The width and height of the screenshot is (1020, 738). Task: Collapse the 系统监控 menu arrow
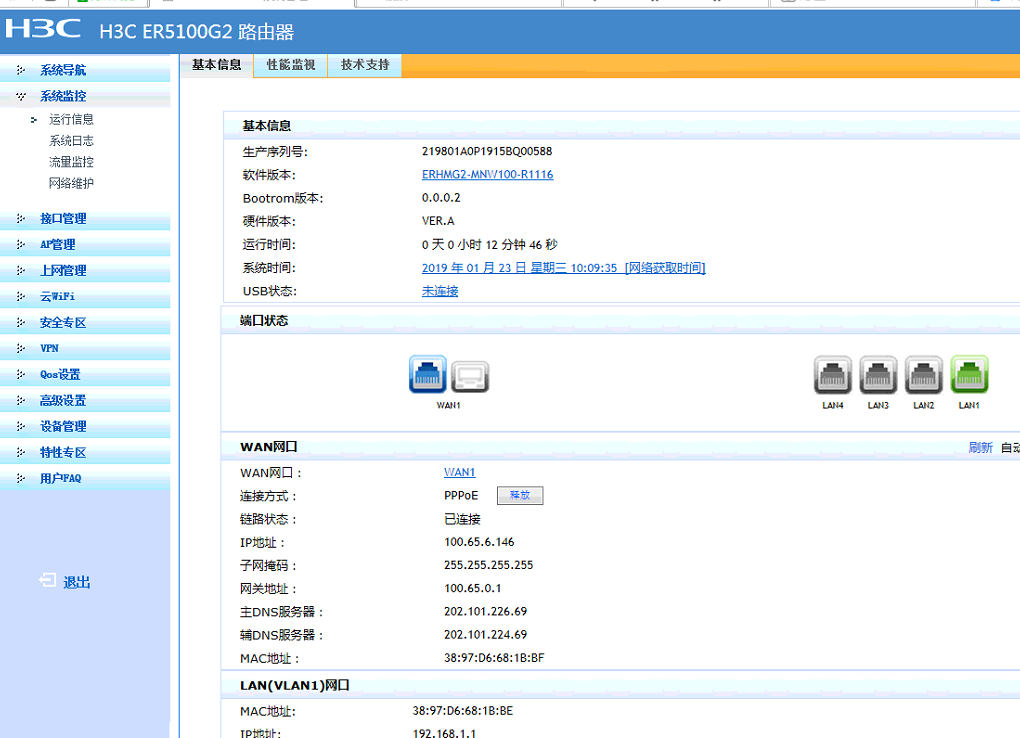tap(21, 96)
